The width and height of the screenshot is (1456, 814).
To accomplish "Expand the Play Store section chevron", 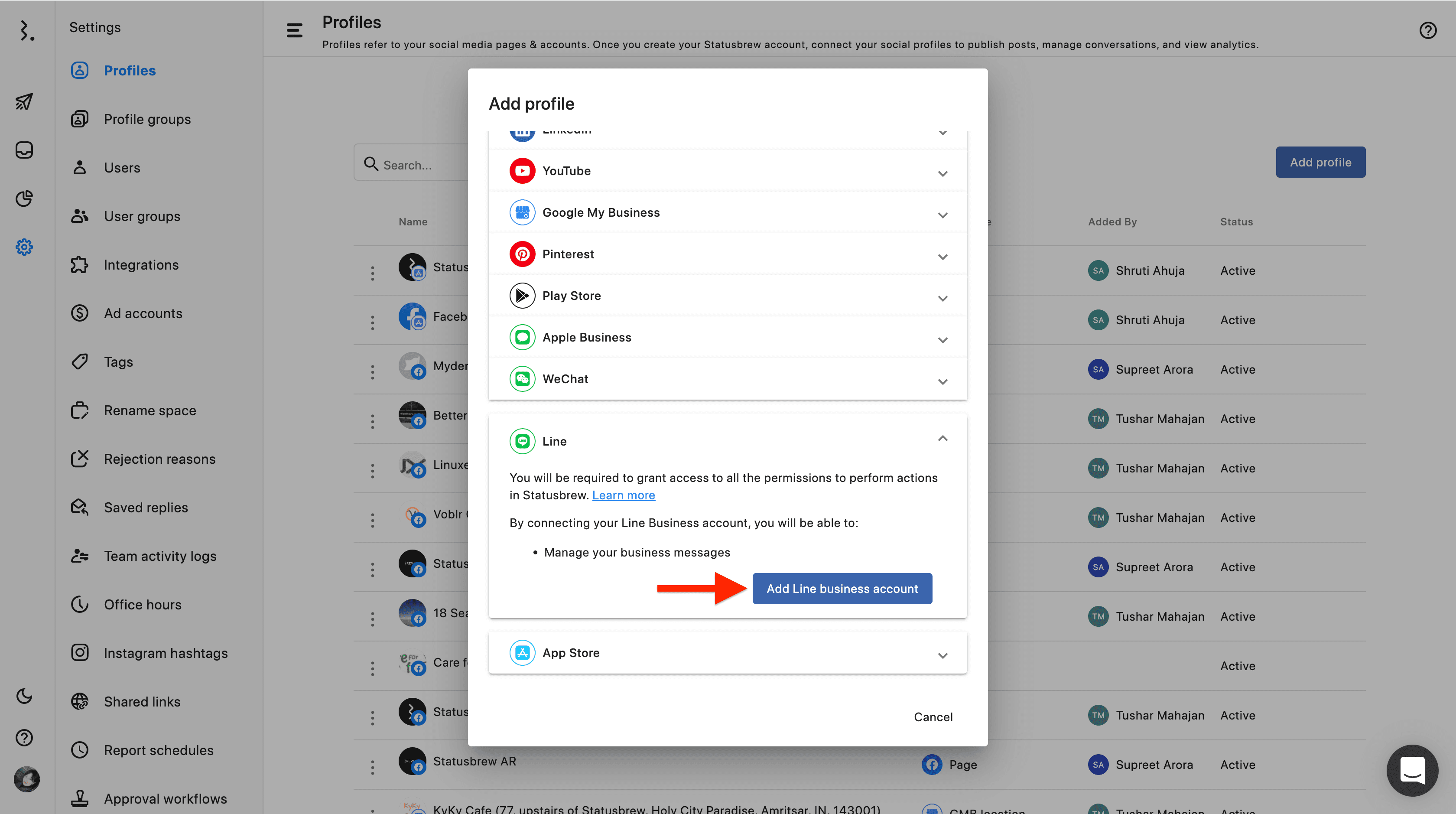I will (942, 299).
